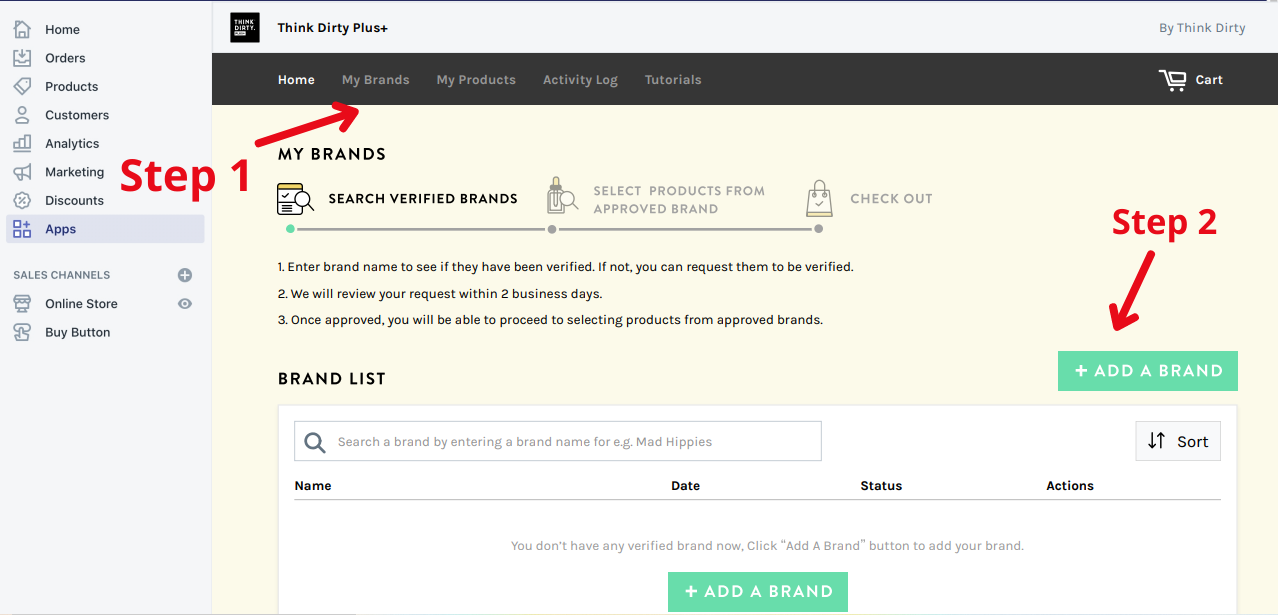Click Add A Brand button below empty table
The height and width of the screenshot is (615, 1278).
pyautogui.click(x=758, y=592)
